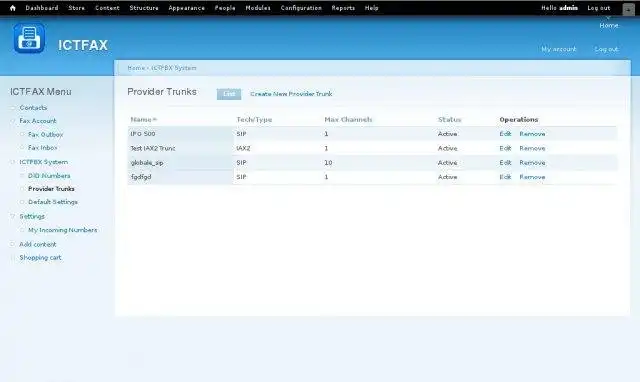Open DID Numbers

[x=49, y=175]
